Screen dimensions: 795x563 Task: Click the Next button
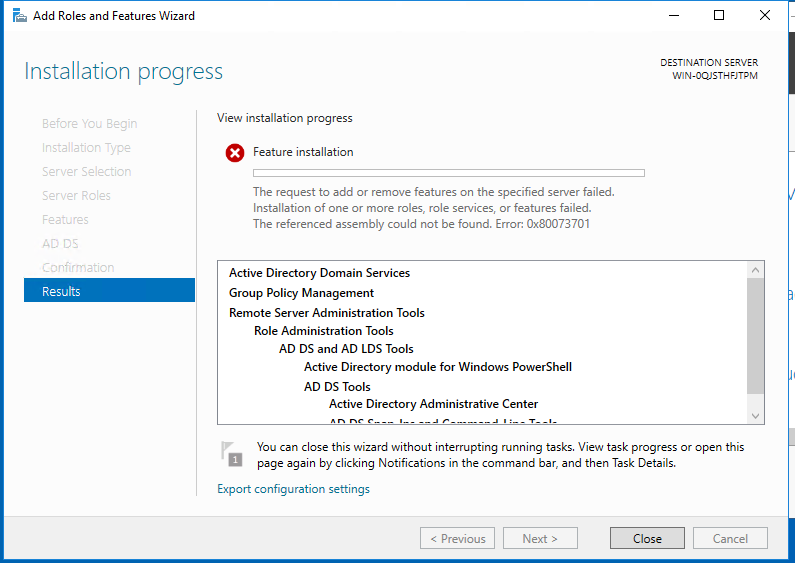point(540,538)
